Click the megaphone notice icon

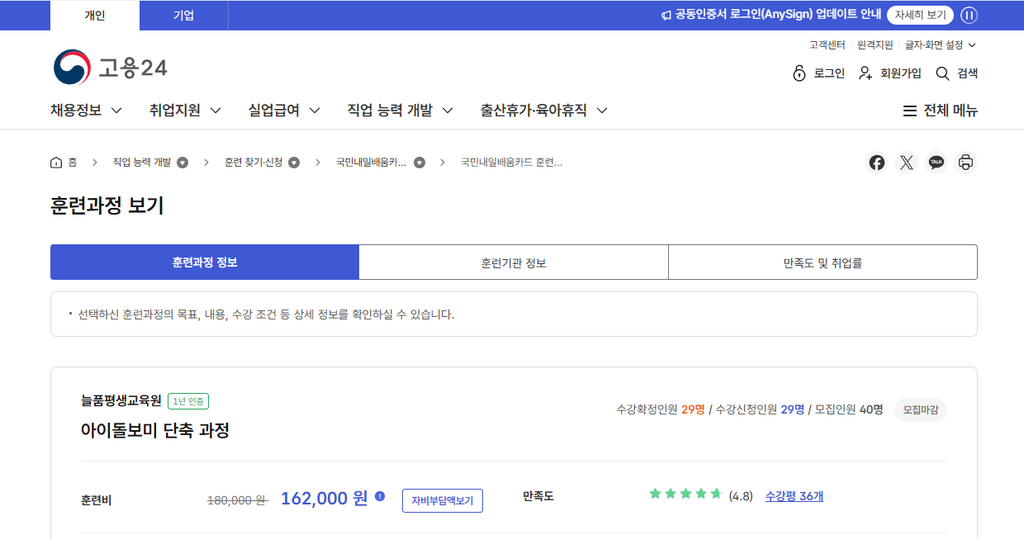pos(666,15)
